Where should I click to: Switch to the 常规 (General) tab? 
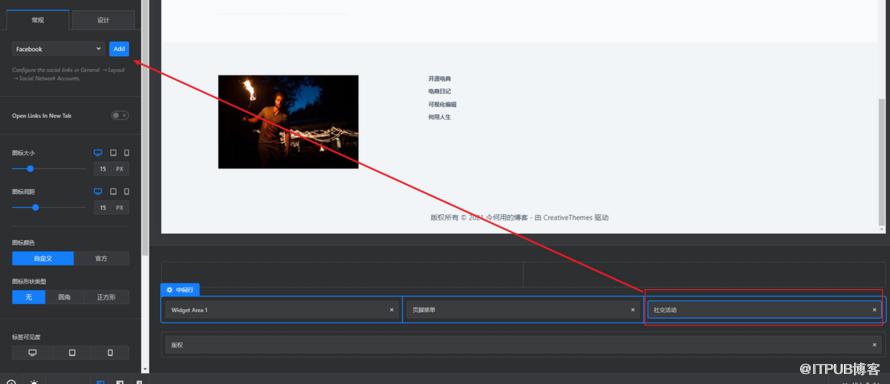coord(37,20)
